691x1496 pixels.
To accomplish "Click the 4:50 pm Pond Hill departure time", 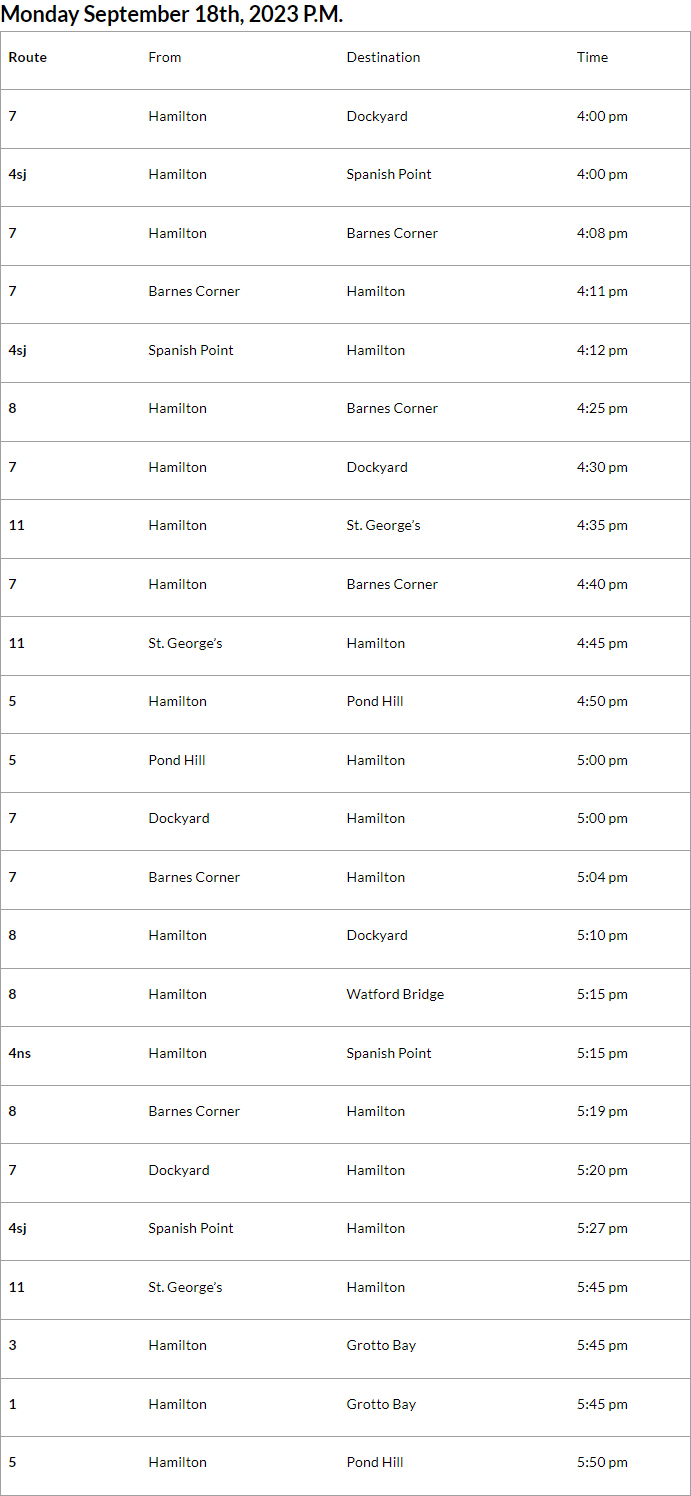I will click(602, 701).
